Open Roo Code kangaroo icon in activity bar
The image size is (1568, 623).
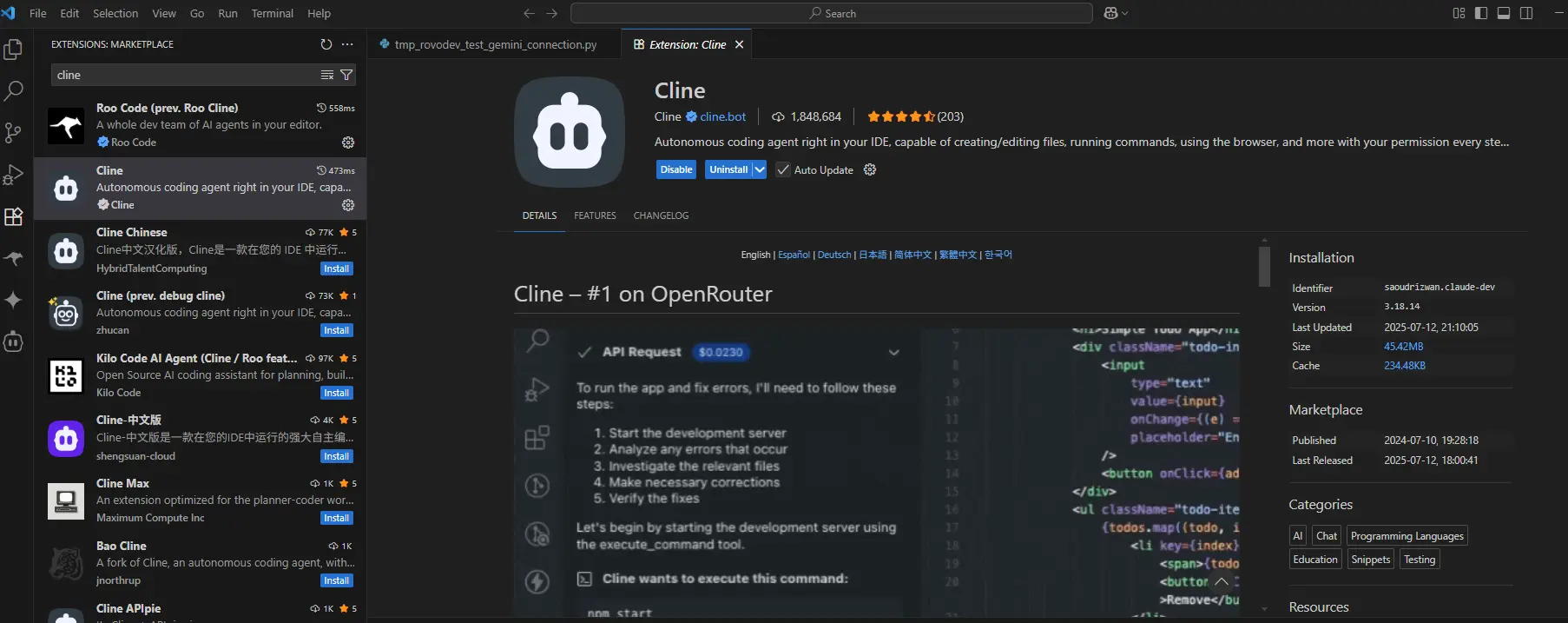pyautogui.click(x=13, y=258)
